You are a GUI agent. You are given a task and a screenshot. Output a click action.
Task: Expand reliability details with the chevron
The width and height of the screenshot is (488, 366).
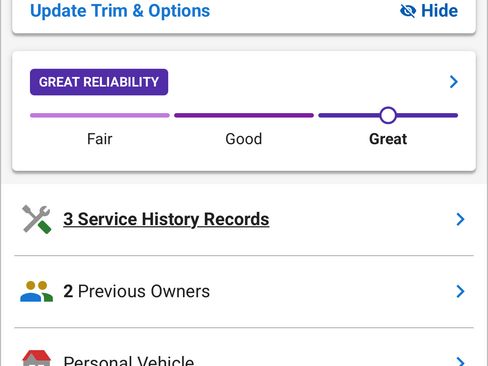coord(453,82)
